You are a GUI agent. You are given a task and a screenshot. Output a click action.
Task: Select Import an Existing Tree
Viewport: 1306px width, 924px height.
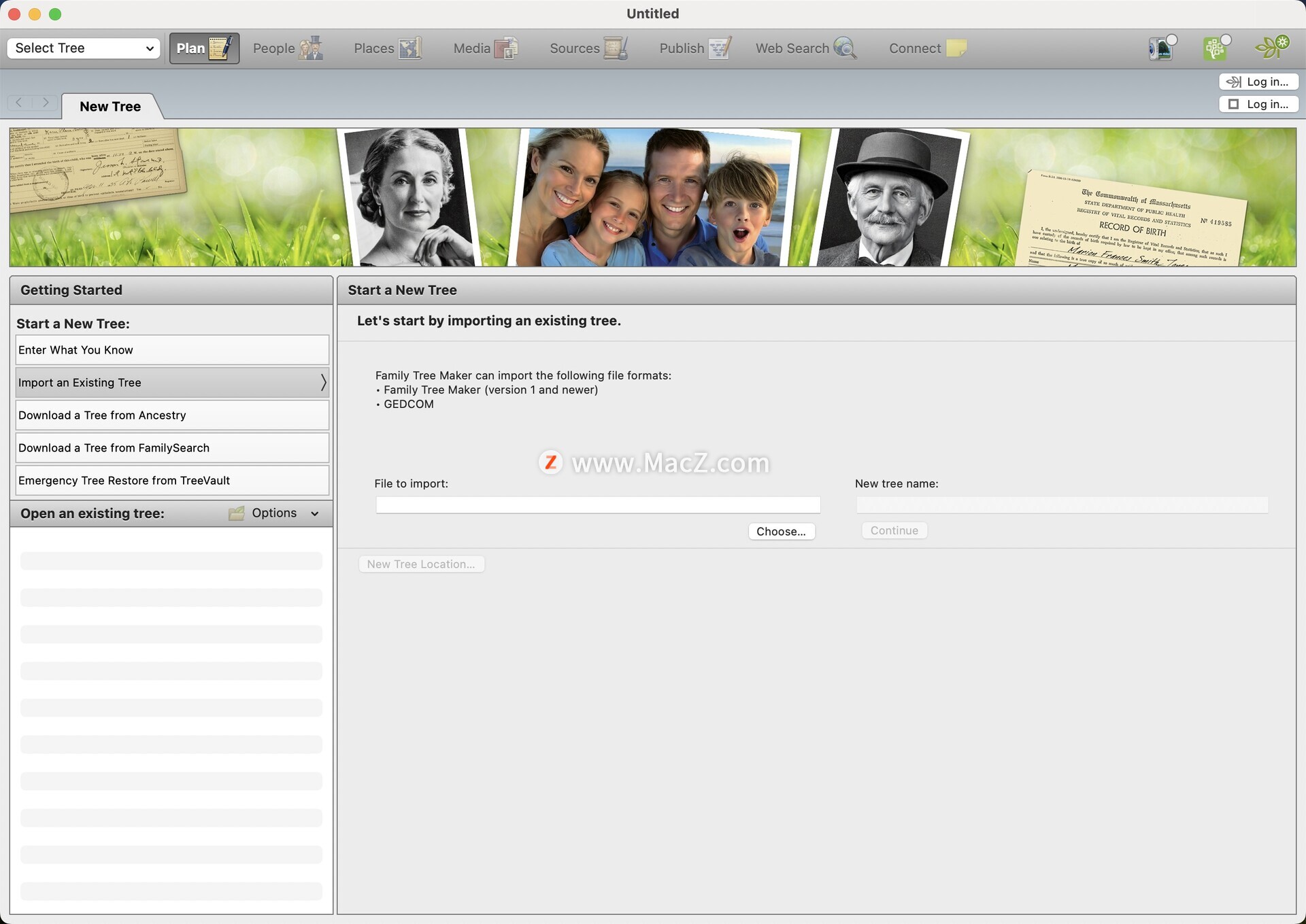tap(172, 383)
